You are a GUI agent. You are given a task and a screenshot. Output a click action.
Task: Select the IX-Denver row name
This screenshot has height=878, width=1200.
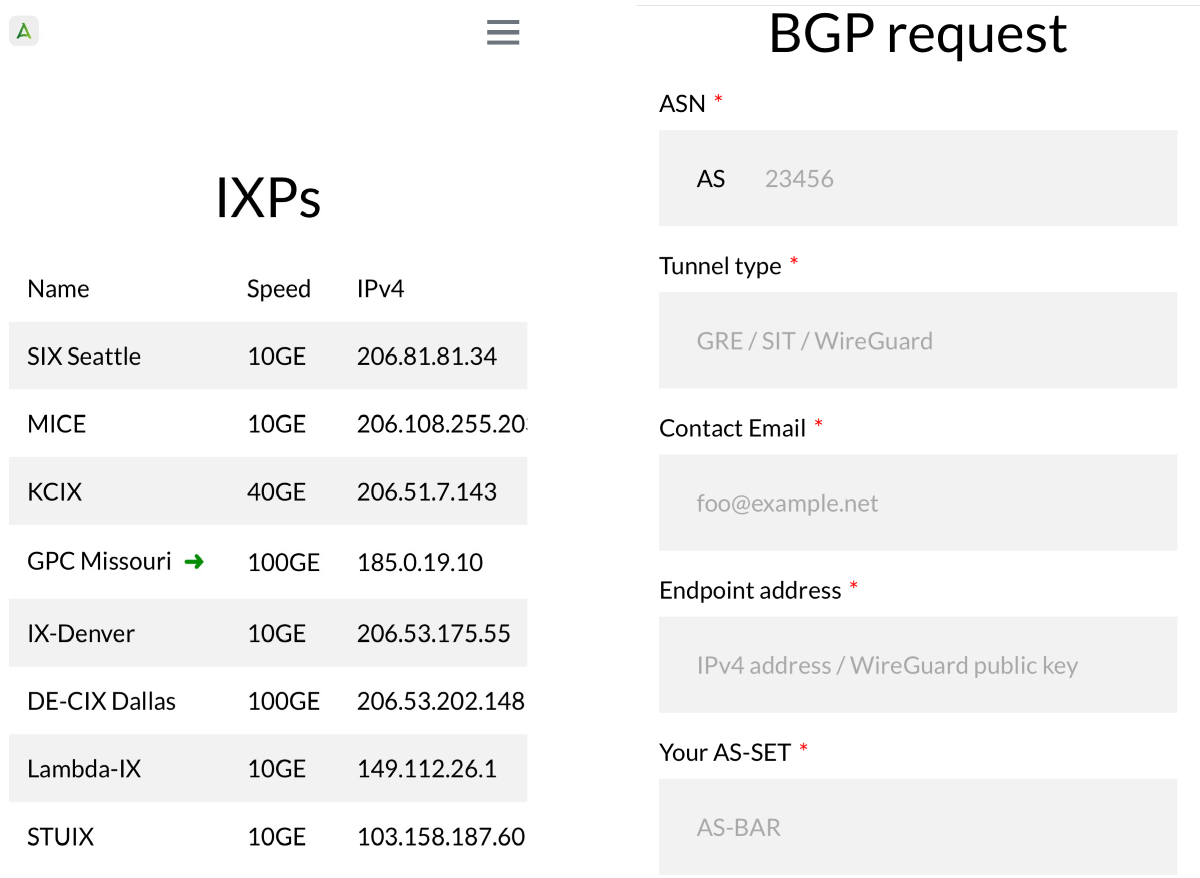(x=81, y=634)
